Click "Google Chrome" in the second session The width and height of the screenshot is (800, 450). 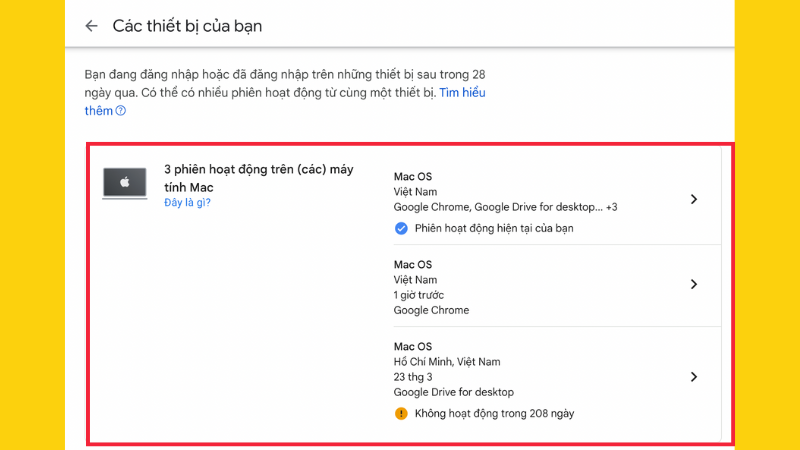[431, 310]
